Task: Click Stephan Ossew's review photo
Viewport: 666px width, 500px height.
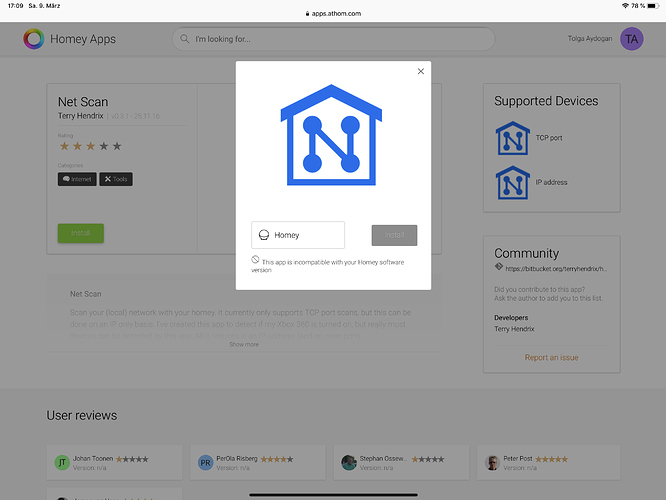Action: pos(349,463)
